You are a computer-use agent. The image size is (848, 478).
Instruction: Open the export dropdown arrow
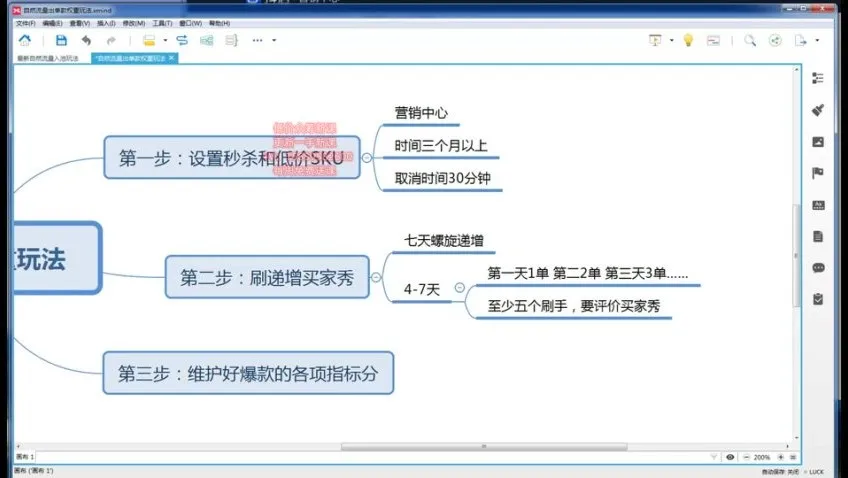[x=817, y=40]
